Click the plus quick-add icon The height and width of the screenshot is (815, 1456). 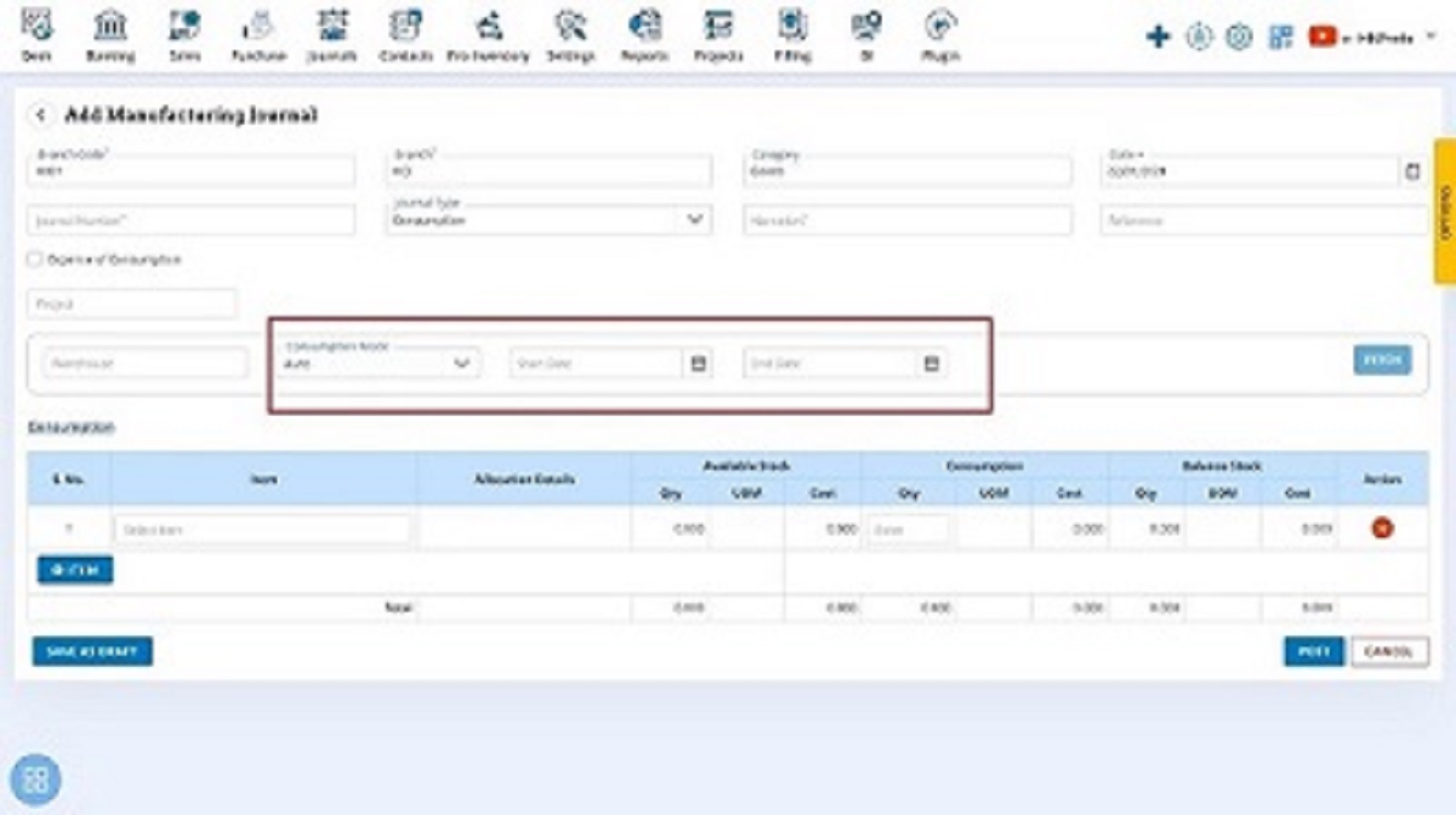(x=1157, y=37)
